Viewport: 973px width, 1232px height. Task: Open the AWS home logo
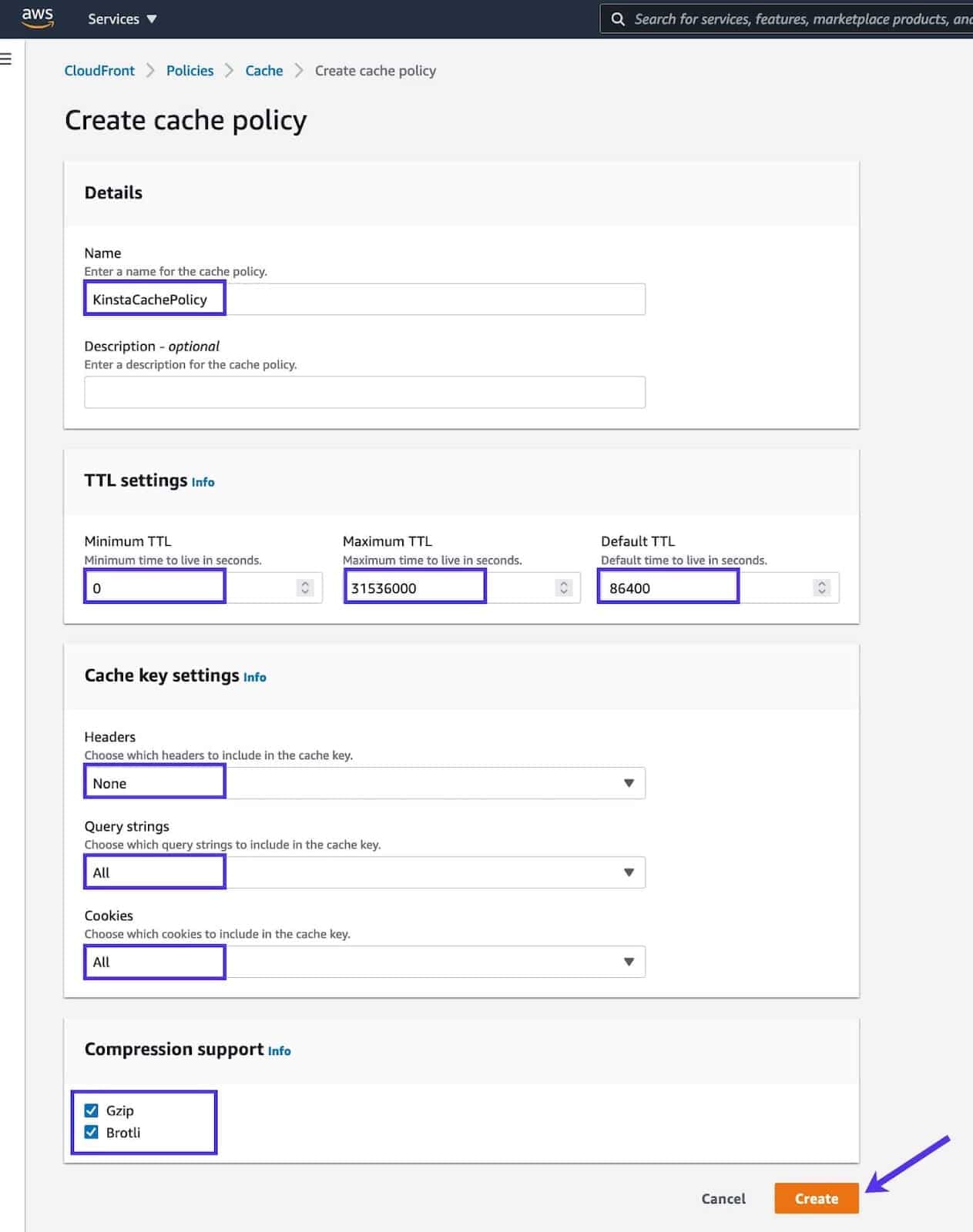pyautogui.click(x=37, y=18)
